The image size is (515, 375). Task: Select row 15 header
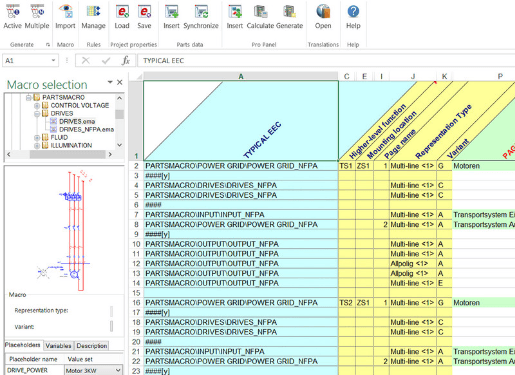point(136,293)
